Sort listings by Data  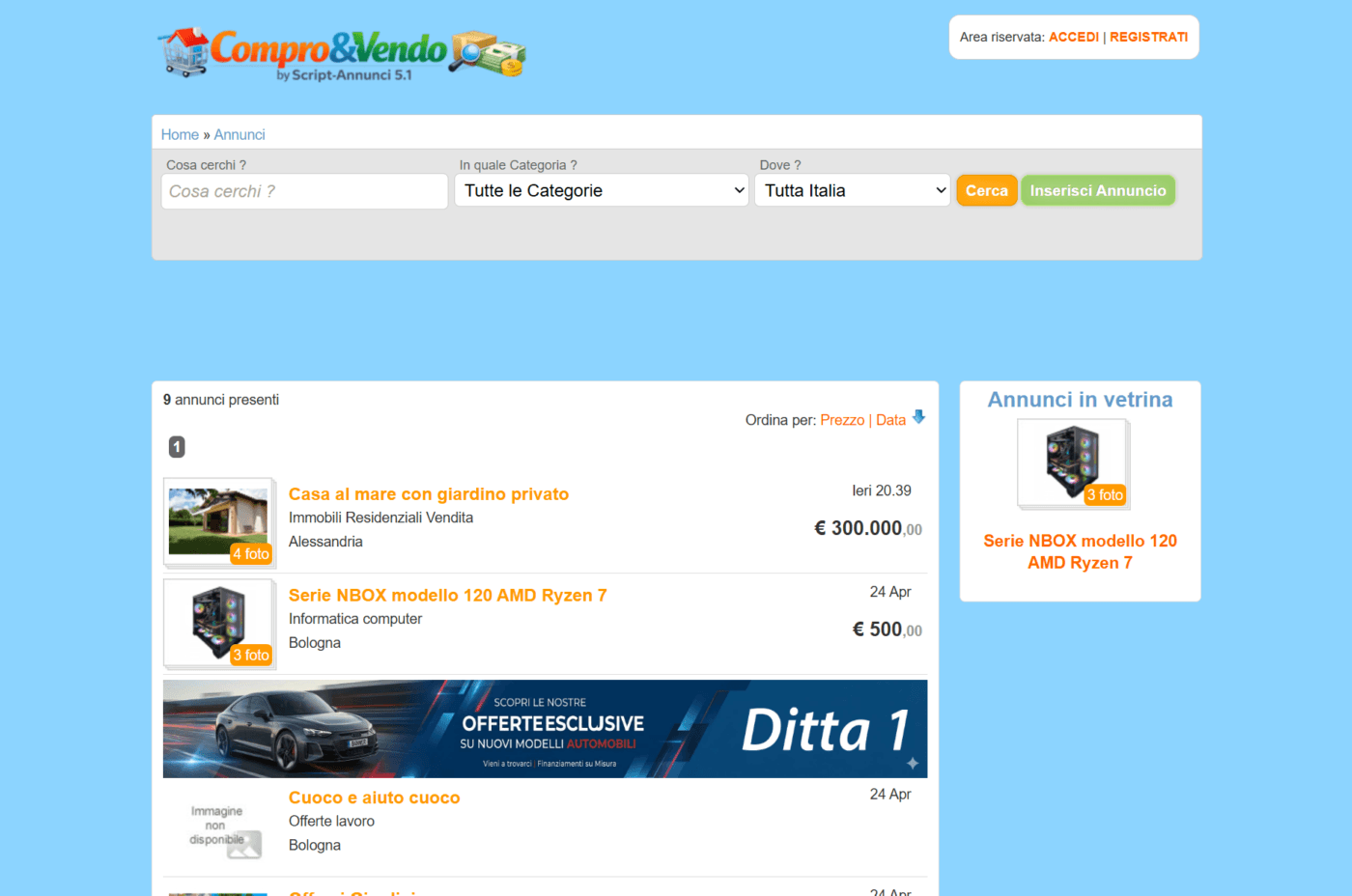890,420
